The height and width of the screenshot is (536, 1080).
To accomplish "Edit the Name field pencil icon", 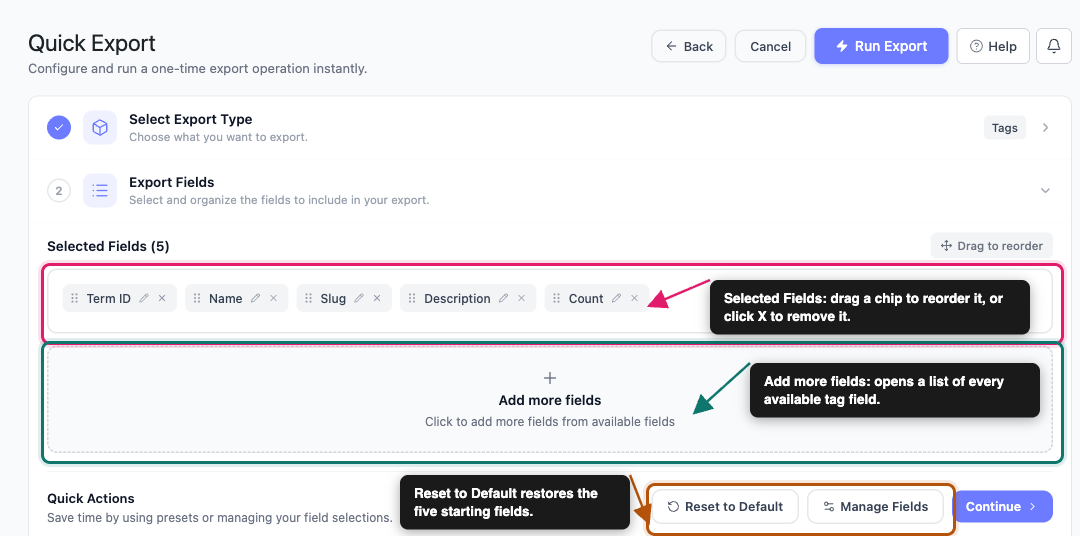I will pos(256,298).
